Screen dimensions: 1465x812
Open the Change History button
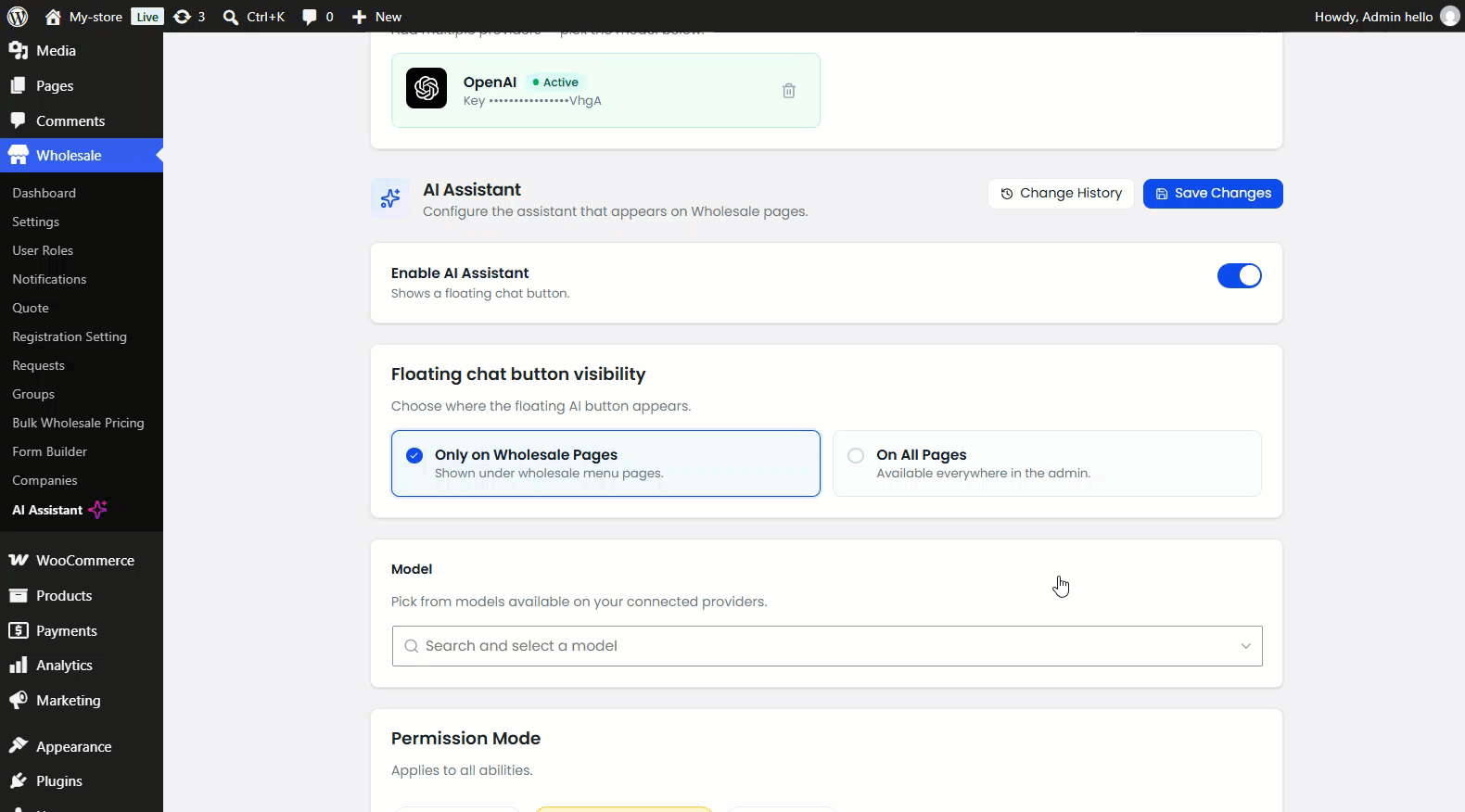coord(1061,194)
